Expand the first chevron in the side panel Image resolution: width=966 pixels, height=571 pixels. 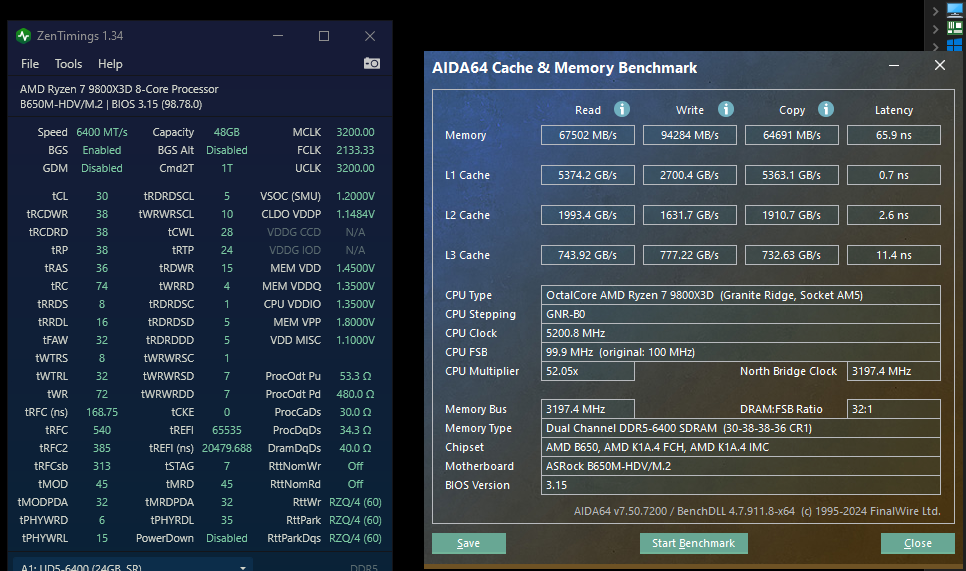(x=935, y=11)
